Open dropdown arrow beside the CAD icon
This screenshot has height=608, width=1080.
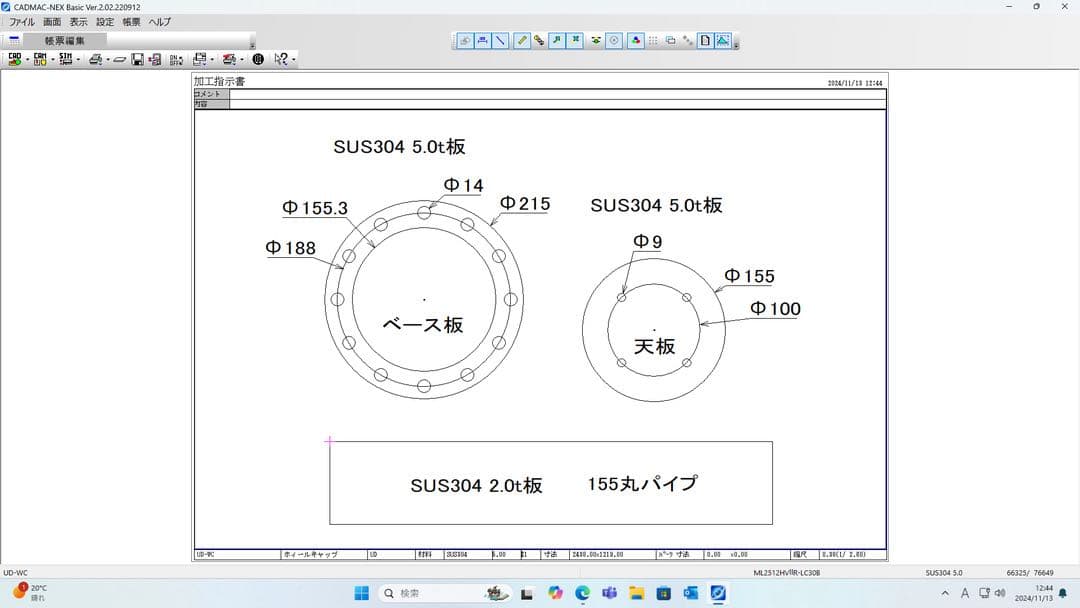click(26, 60)
